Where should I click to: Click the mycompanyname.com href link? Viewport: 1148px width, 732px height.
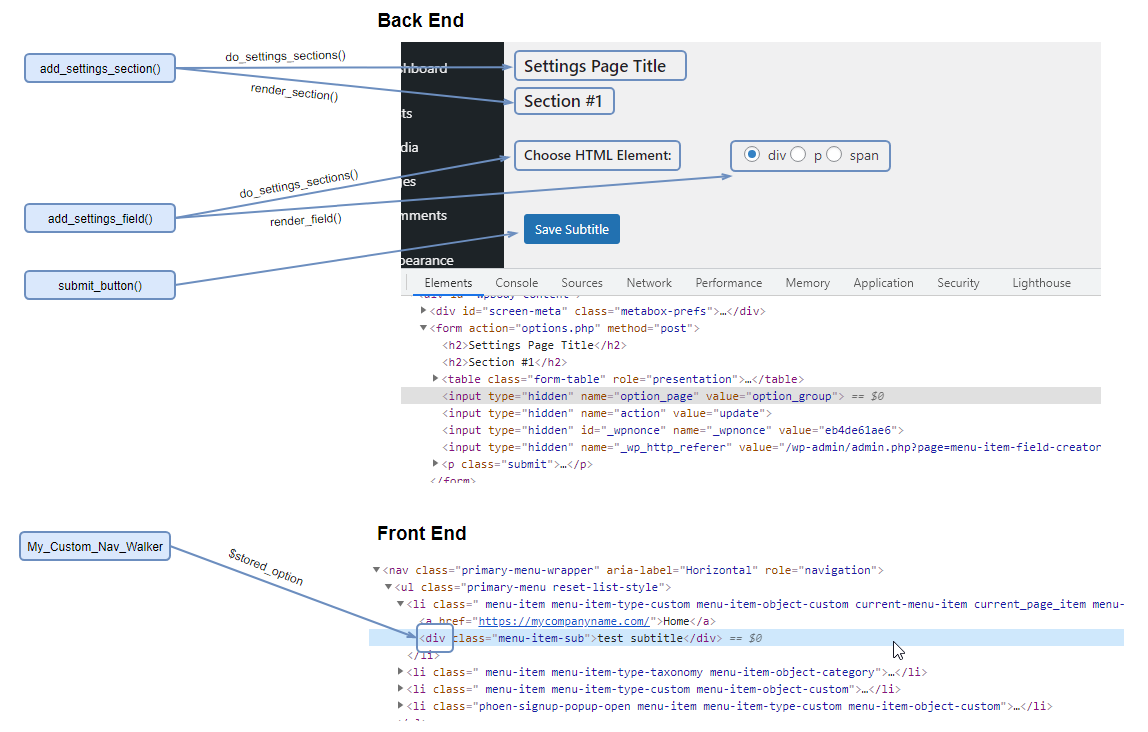coord(564,621)
